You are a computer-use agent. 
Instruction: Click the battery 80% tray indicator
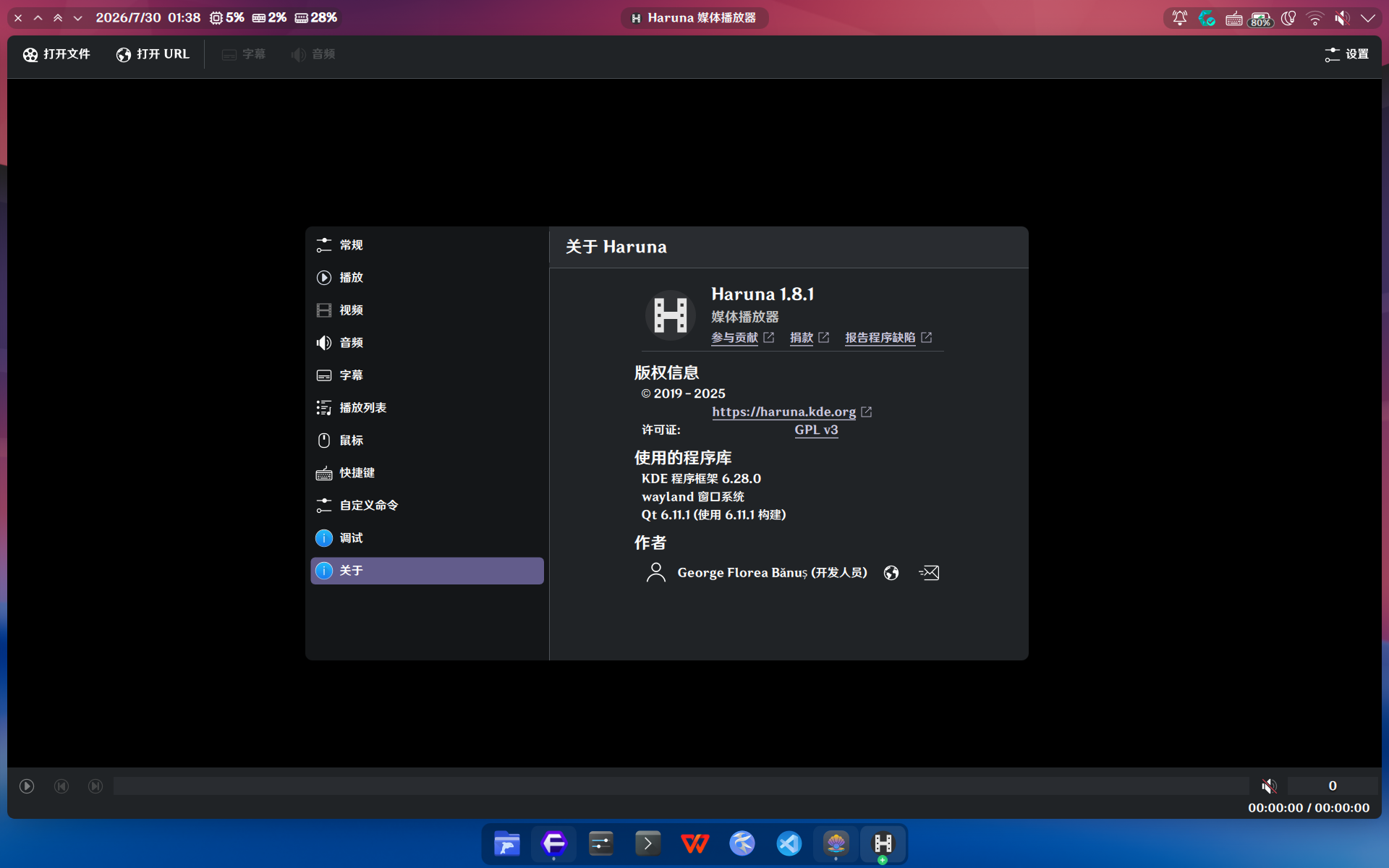[1261, 18]
